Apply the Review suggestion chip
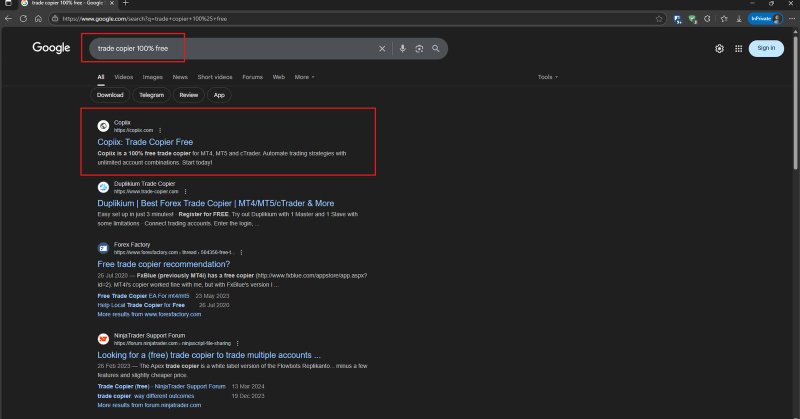The image size is (800, 419). (188, 95)
